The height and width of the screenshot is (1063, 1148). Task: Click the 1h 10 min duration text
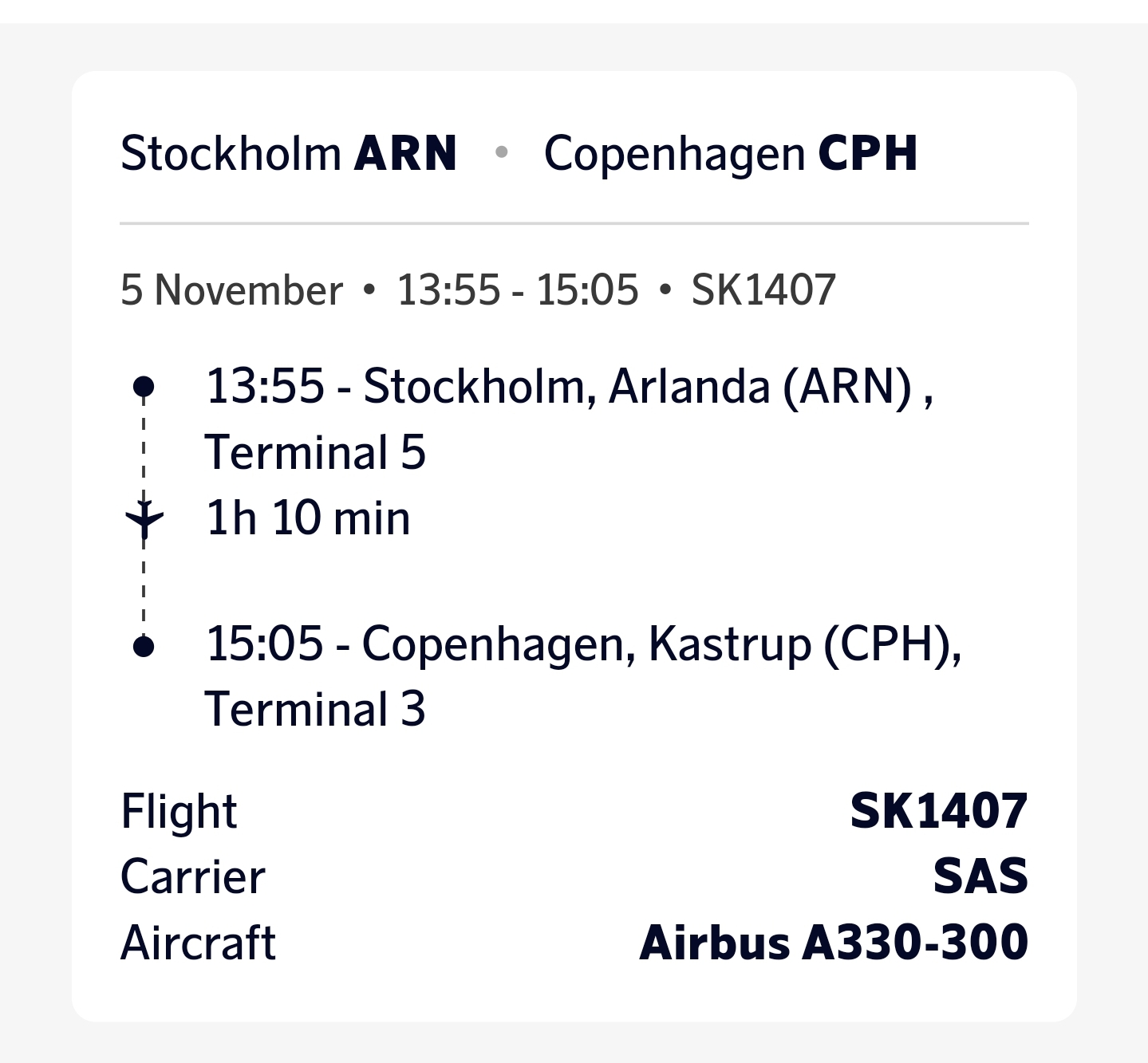308,518
